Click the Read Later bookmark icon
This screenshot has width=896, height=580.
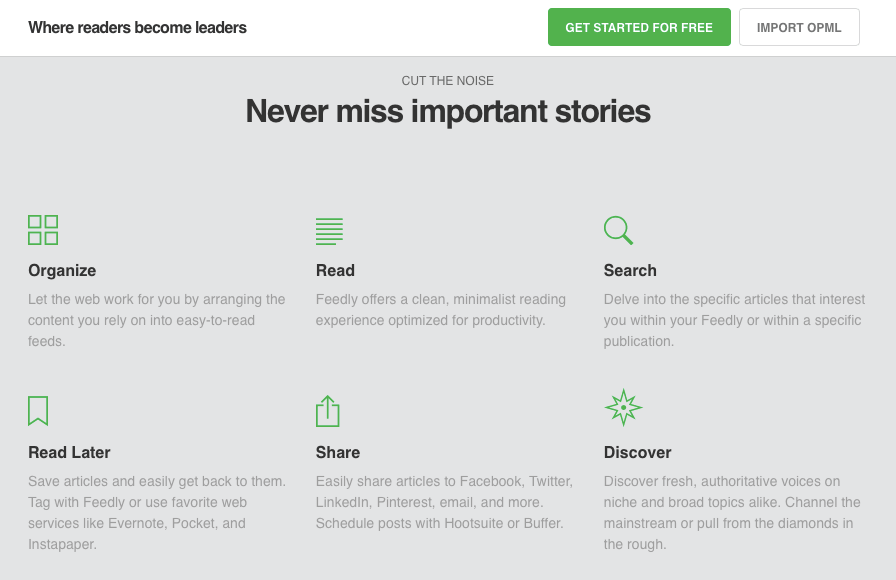coord(38,411)
